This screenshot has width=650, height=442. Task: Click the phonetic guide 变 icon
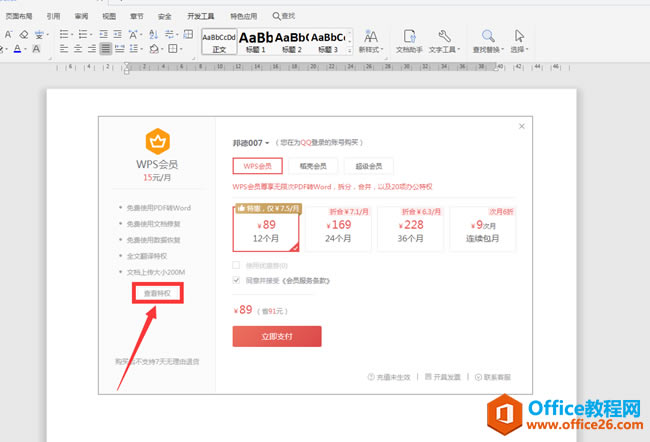click(x=39, y=34)
